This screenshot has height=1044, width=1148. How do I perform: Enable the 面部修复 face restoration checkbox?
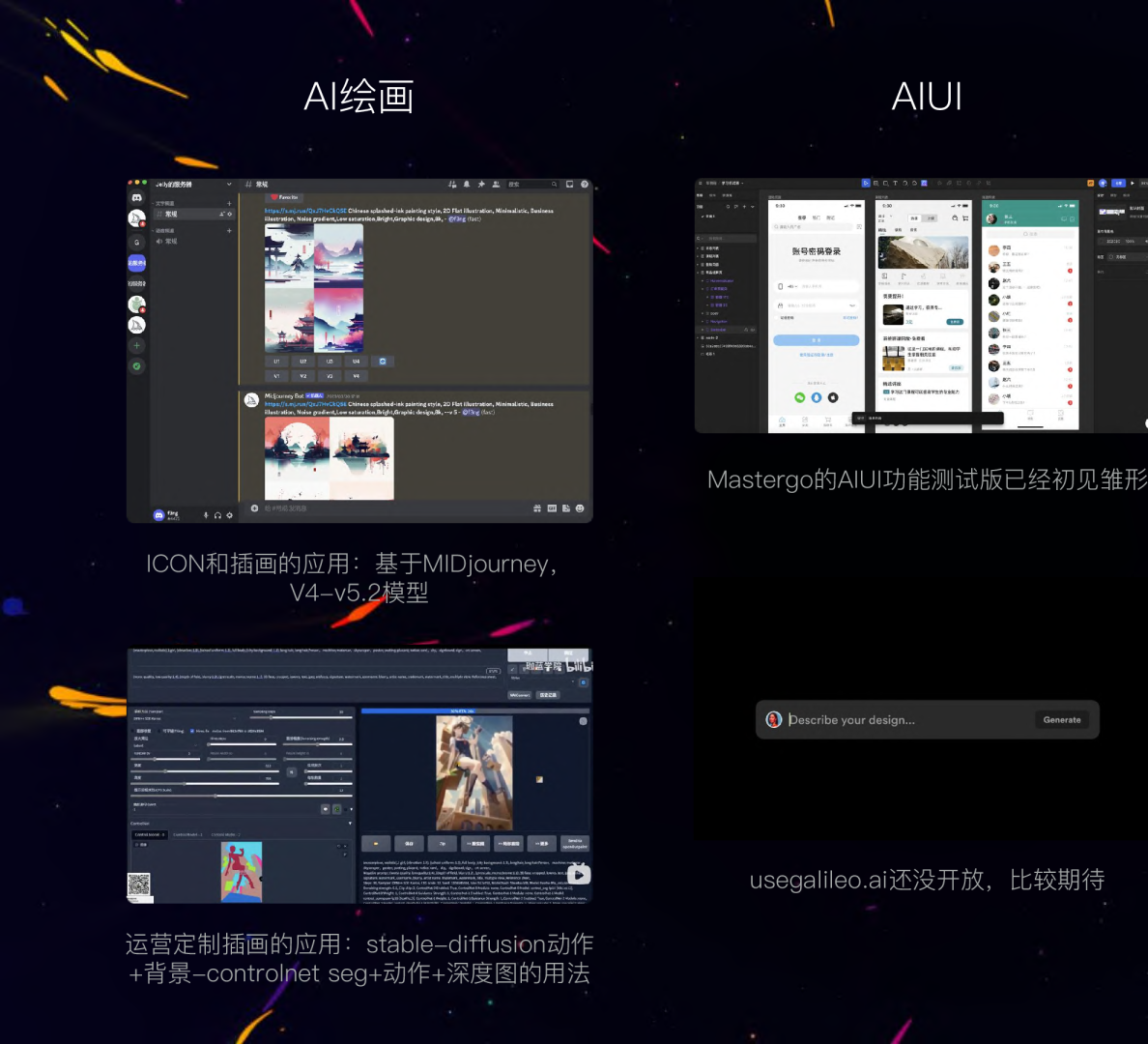(132, 731)
